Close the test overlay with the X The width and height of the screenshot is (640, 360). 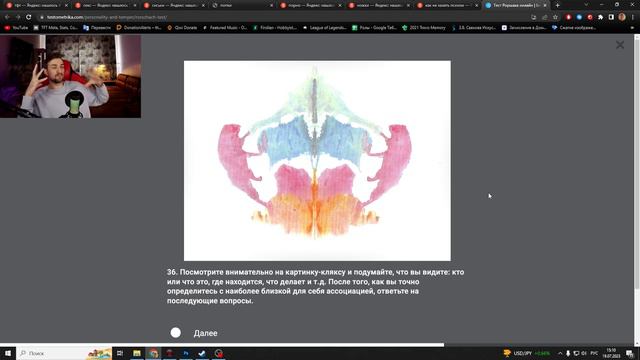[x=620, y=45]
